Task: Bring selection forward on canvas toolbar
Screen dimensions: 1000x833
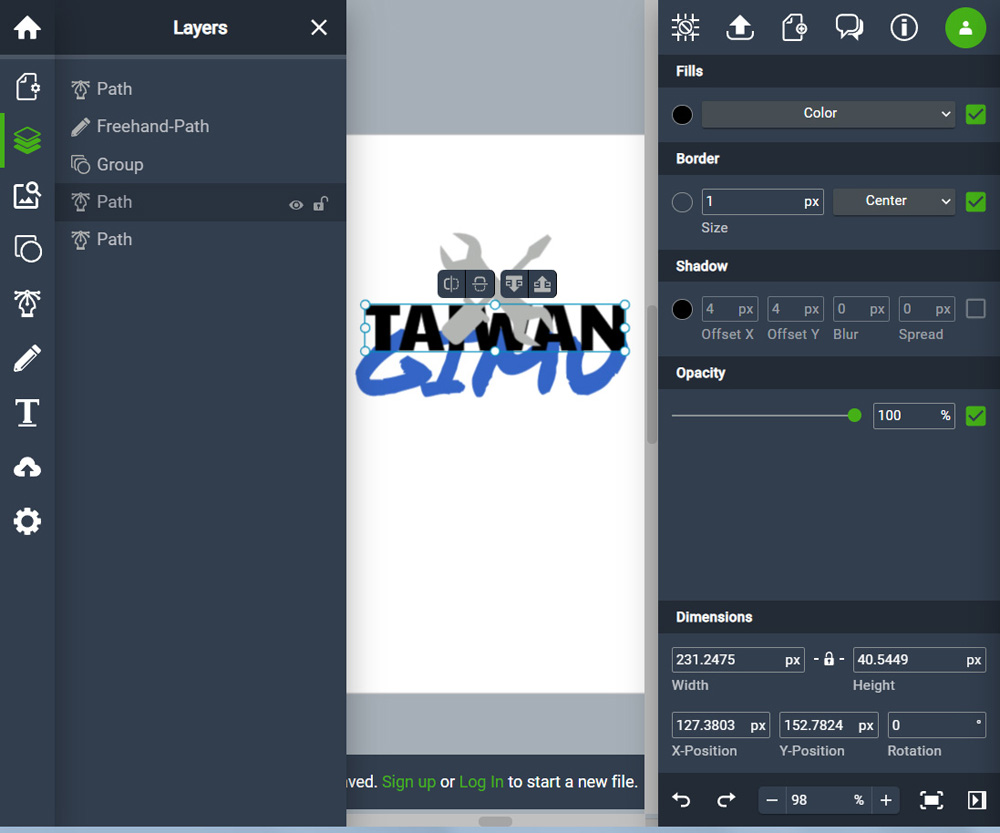Action: [x=543, y=284]
